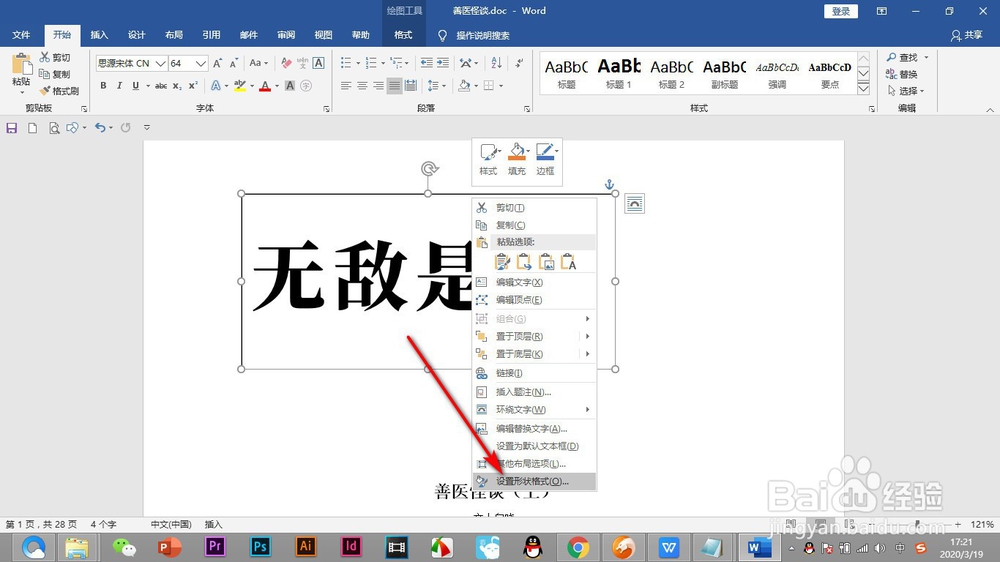
Task: Click the font color red A button
Action: (265, 85)
